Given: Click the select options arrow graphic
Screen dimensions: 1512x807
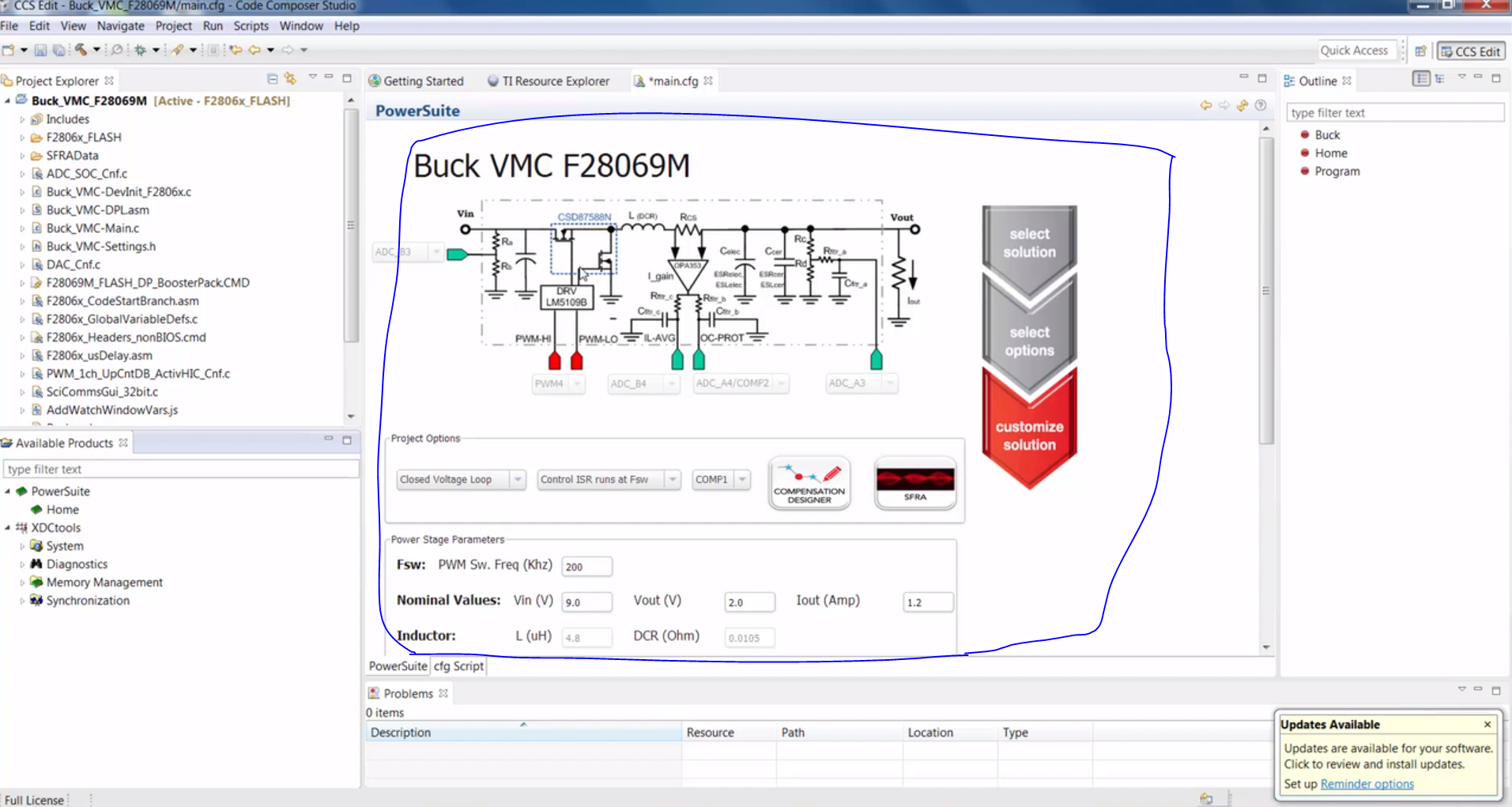Looking at the screenshot, I should 1029,338.
